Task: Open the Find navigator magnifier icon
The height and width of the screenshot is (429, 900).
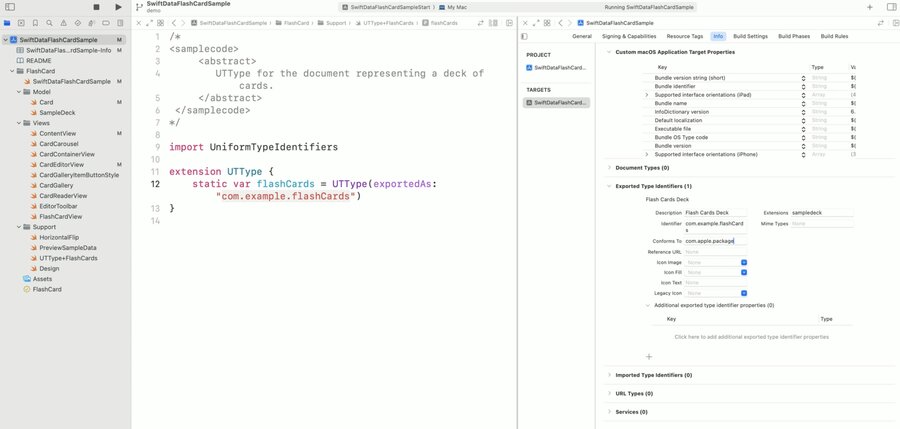Action: [49, 23]
